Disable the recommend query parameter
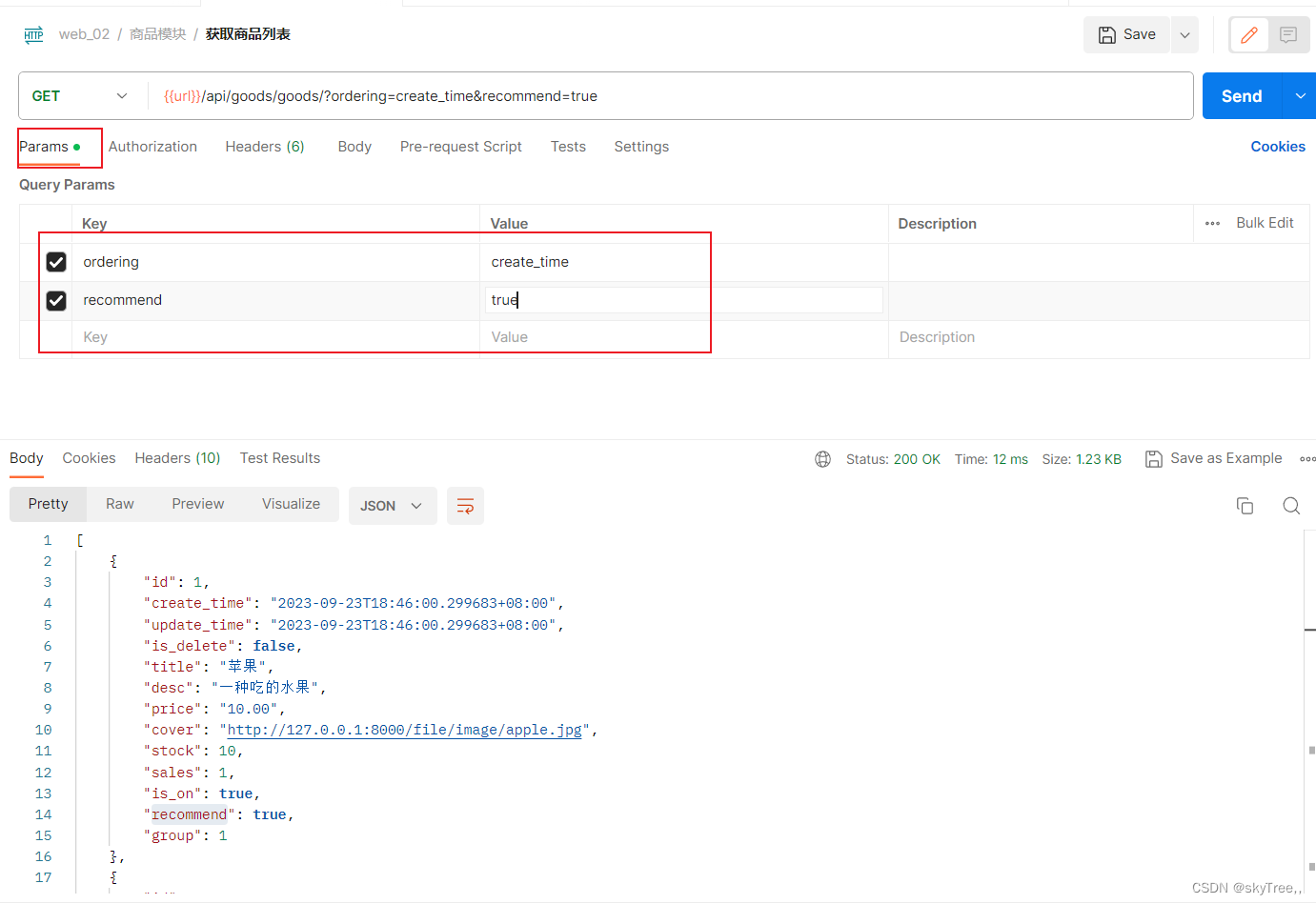 55,299
